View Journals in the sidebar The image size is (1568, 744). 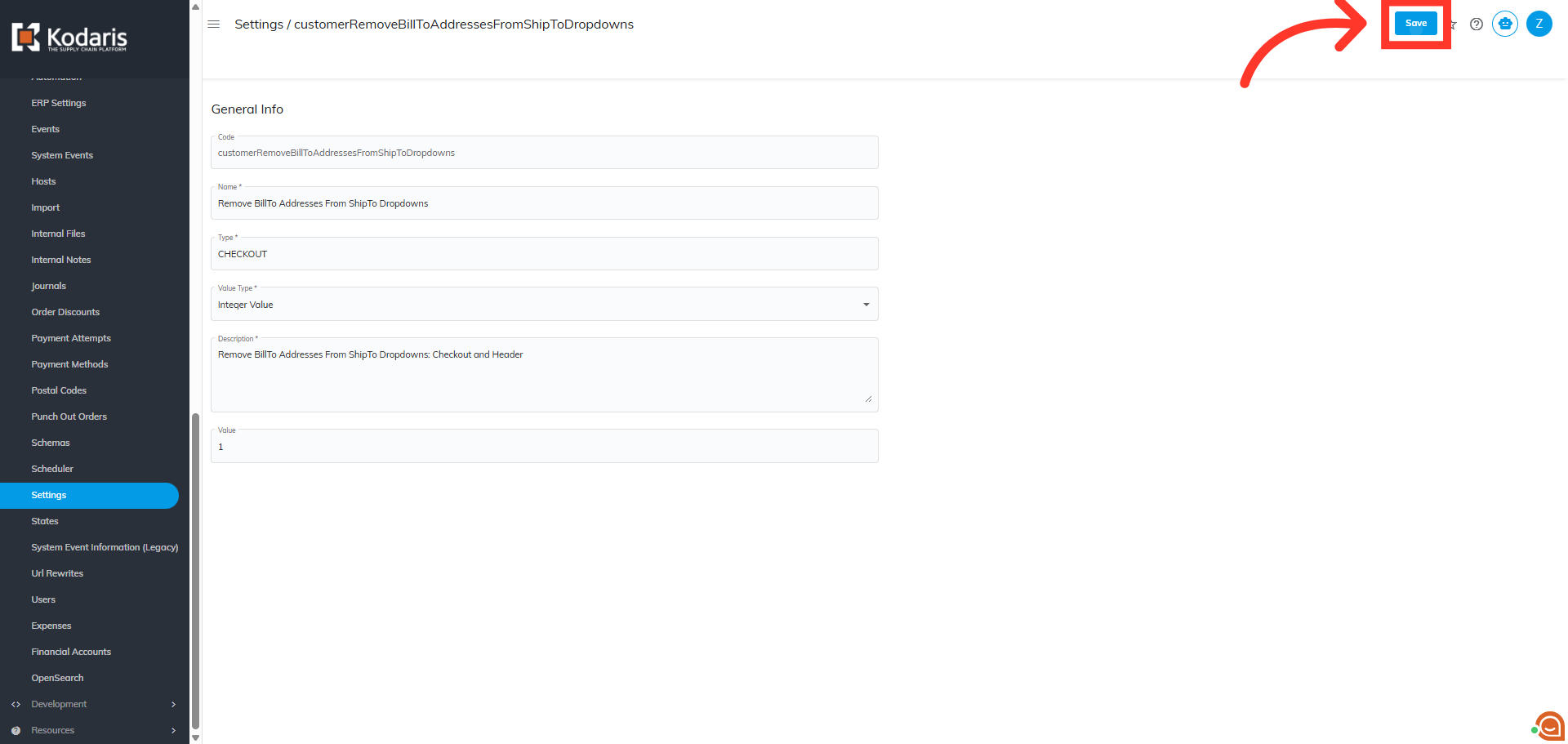(49, 286)
